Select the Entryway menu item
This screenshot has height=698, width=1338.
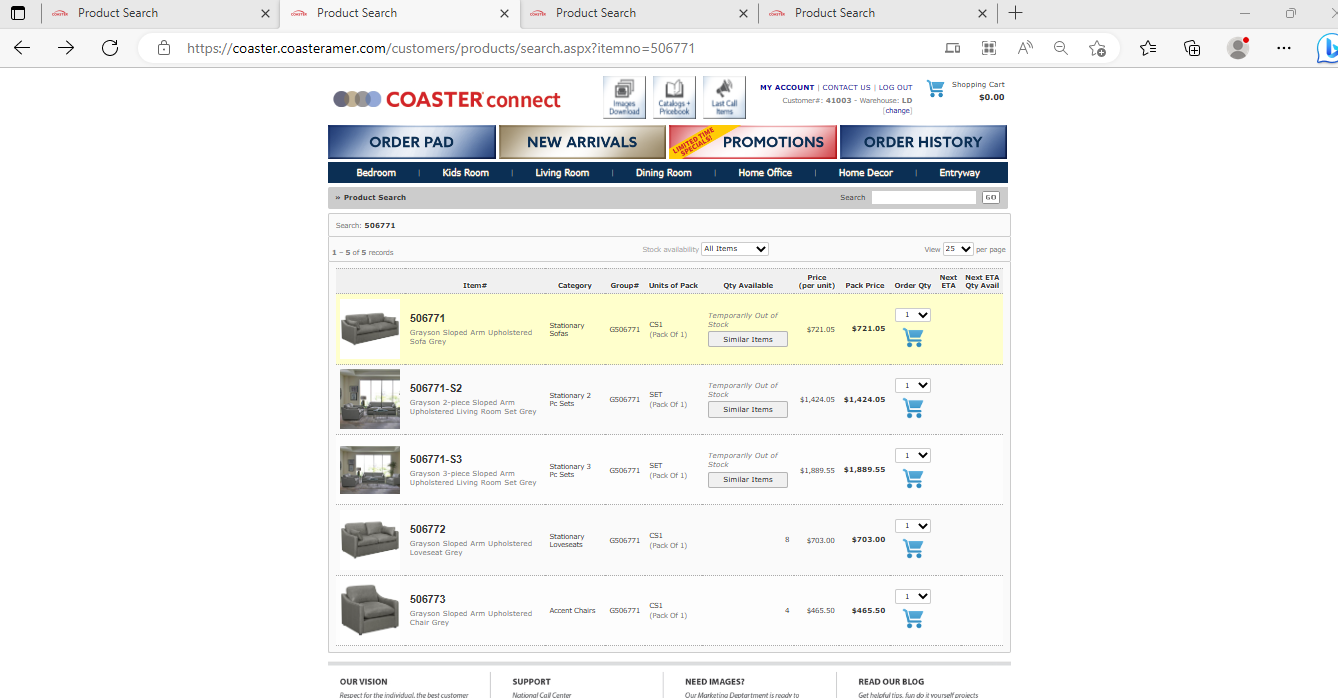click(960, 173)
